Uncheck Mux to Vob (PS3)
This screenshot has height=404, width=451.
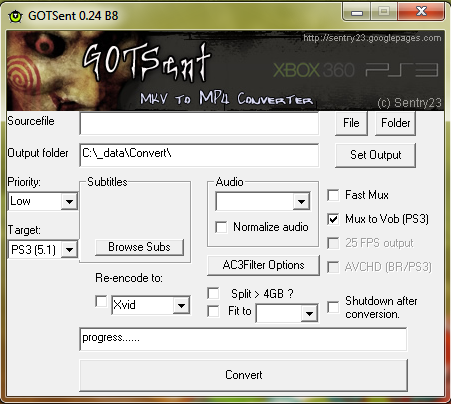tap(333, 219)
